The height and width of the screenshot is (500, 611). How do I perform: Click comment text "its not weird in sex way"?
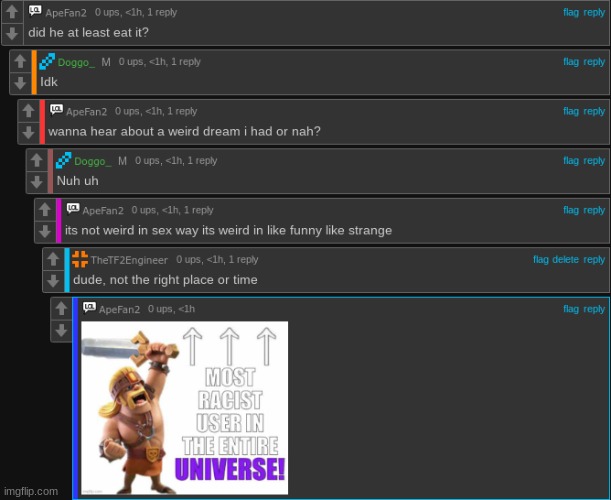132,231
